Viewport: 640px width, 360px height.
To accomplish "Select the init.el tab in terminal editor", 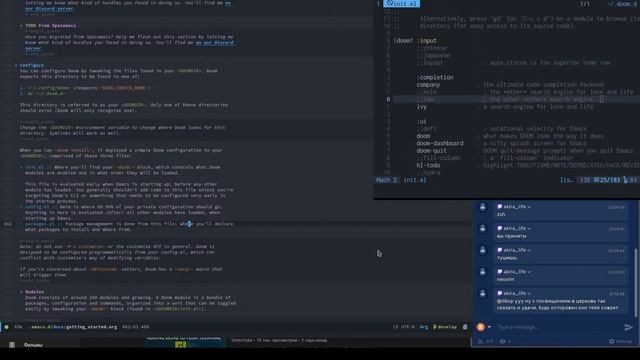I will [402, 4].
